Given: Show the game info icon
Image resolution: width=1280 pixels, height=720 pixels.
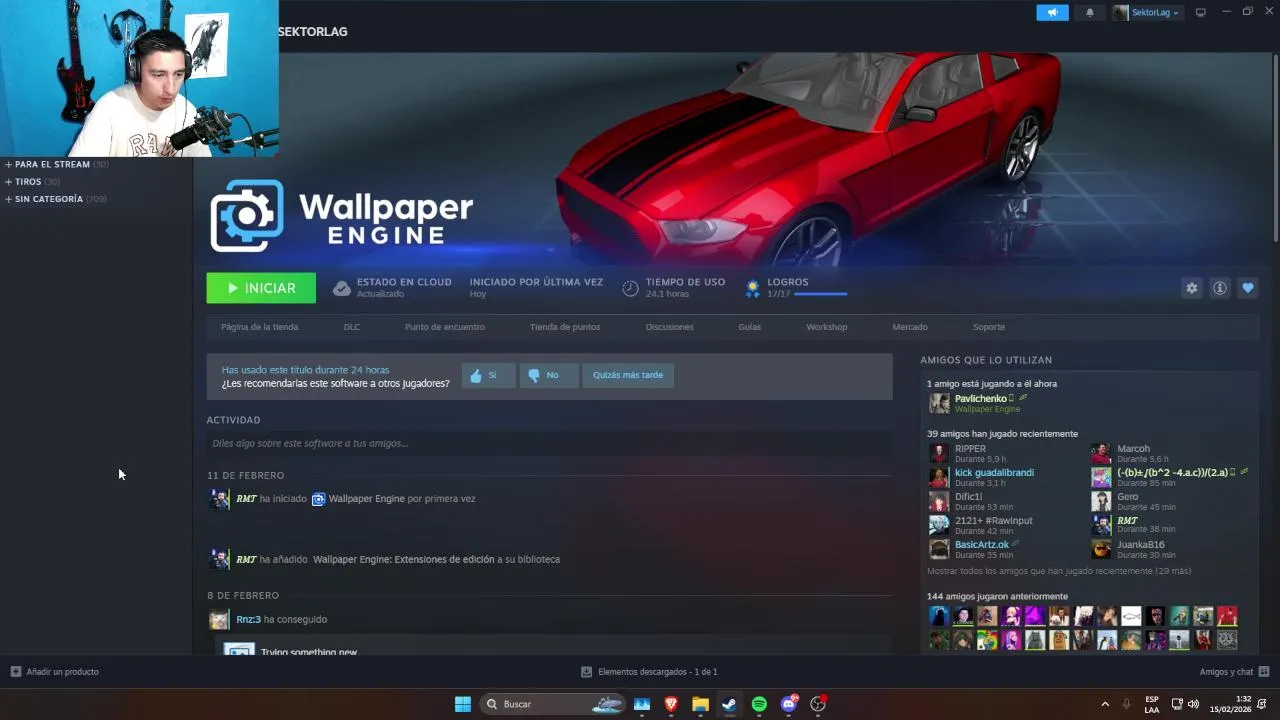Looking at the screenshot, I should pyautogui.click(x=1219, y=288).
